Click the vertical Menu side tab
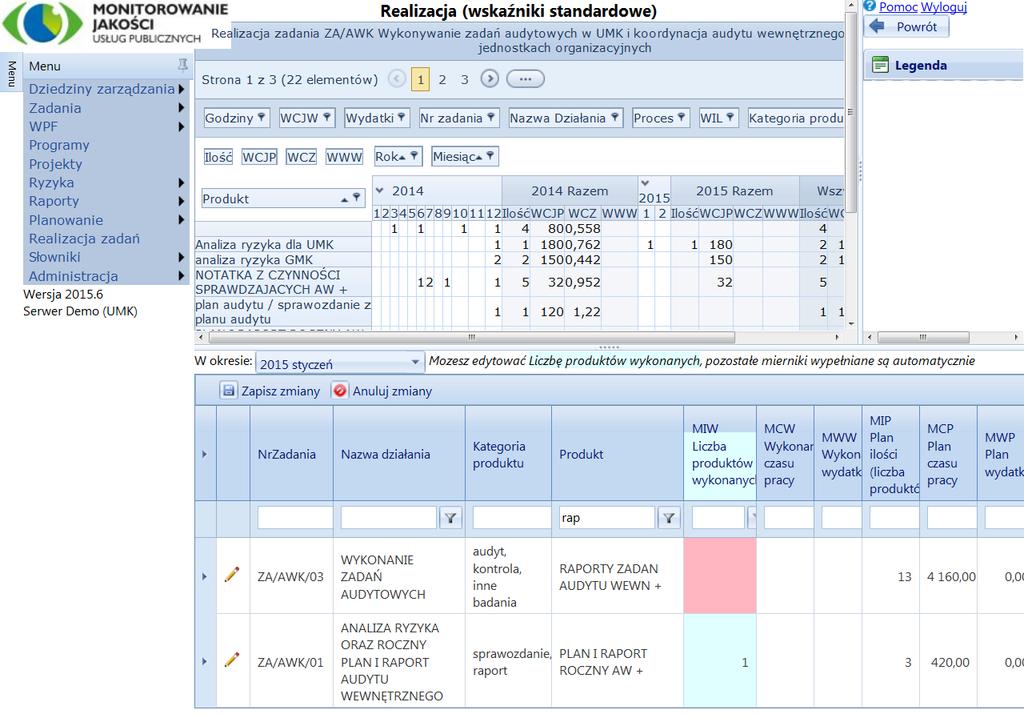Screen dimensions: 1024x718 (x=11, y=73)
